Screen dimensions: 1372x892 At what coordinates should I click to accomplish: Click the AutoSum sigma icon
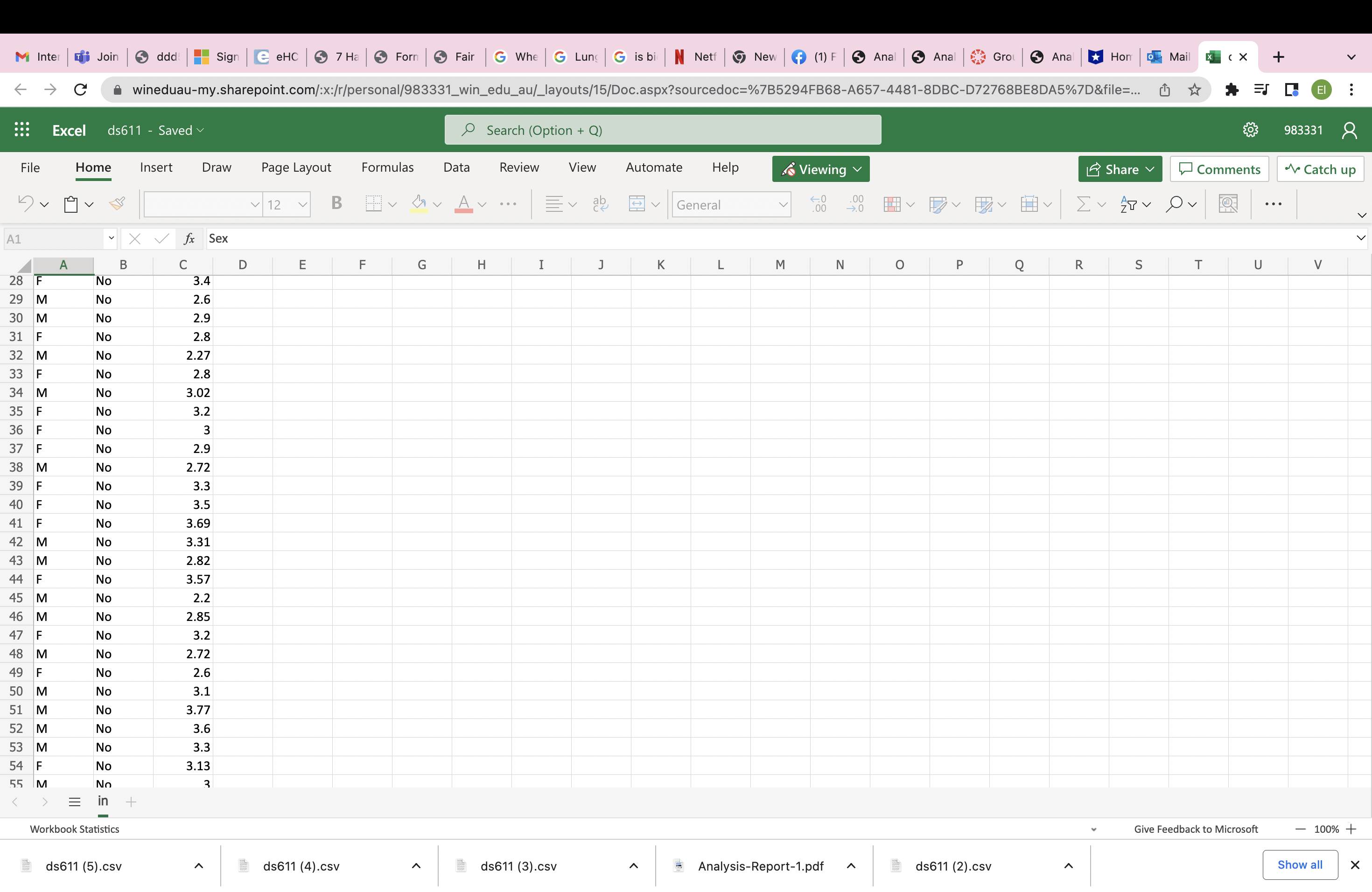tap(1083, 204)
